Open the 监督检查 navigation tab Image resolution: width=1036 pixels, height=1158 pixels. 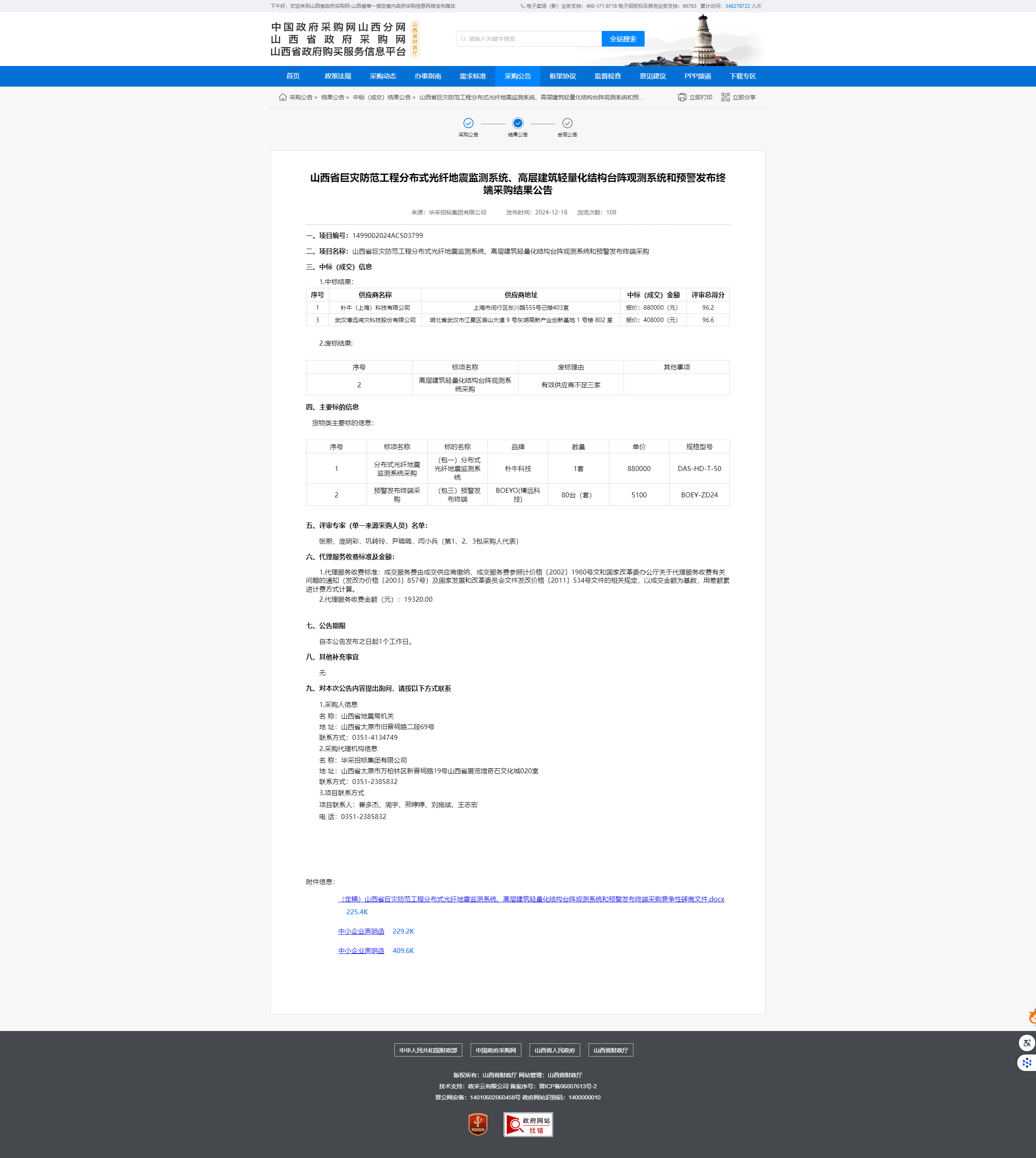(608, 76)
